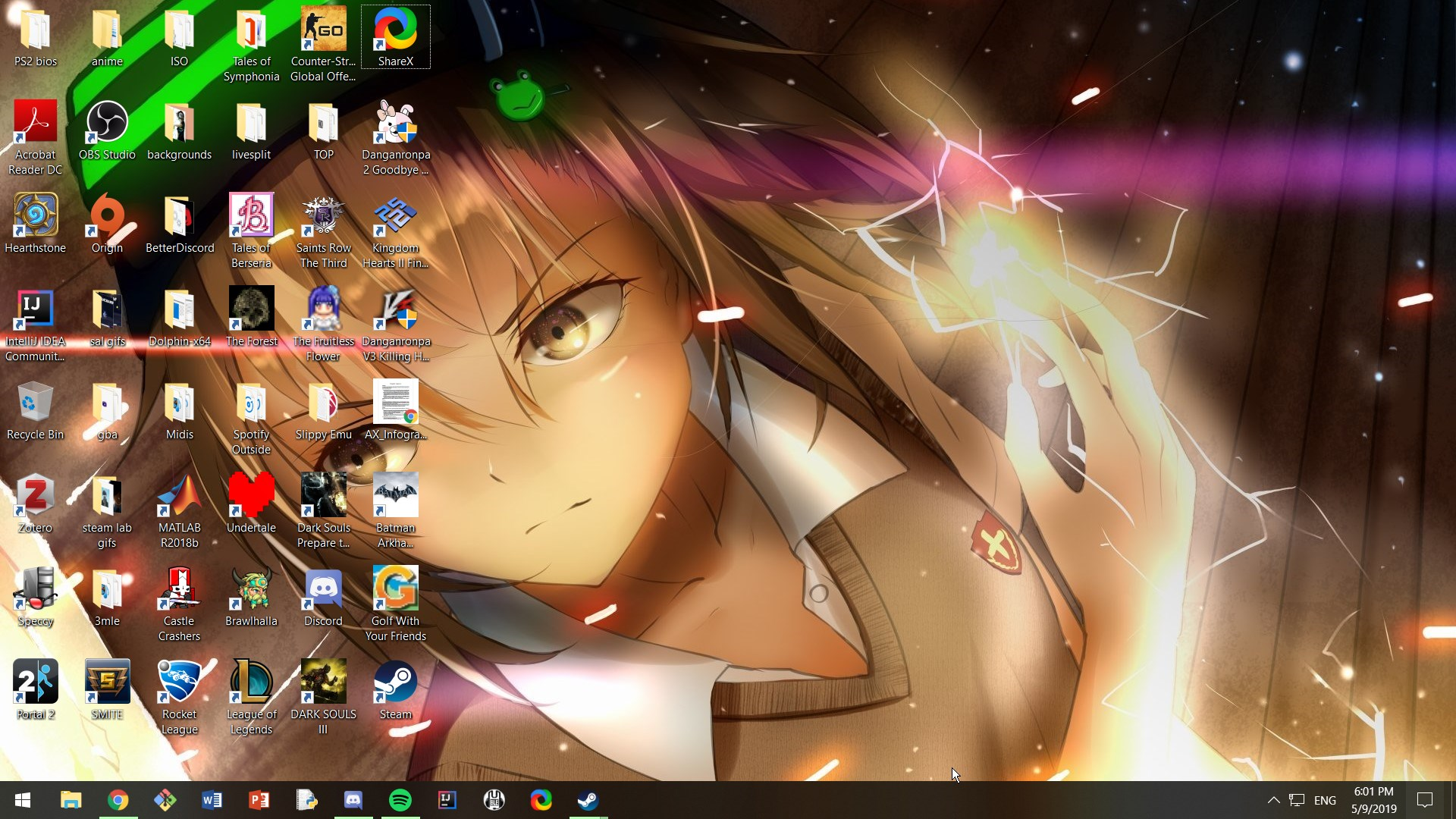Launch OBS Studio from desktop

[x=107, y=131]
